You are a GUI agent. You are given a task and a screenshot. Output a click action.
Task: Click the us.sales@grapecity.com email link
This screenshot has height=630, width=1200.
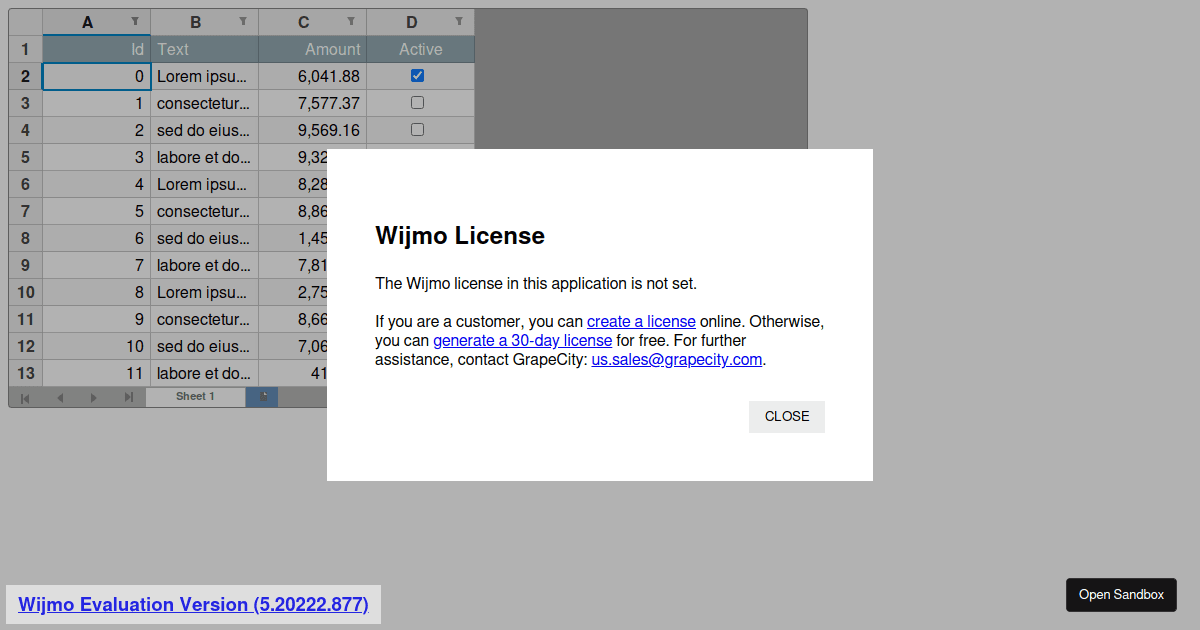click(677, 360)
